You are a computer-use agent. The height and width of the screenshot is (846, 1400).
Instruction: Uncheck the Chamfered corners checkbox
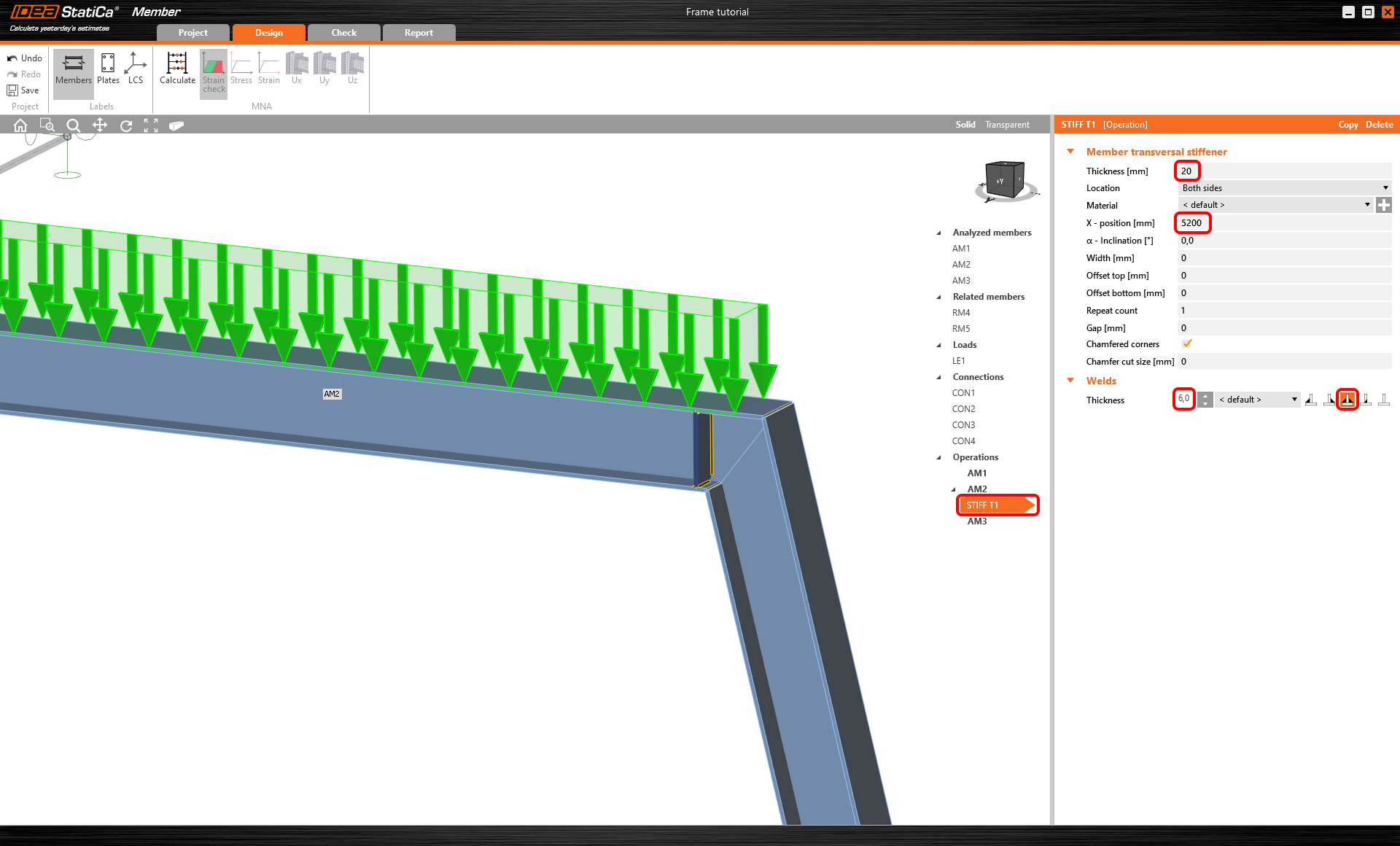point(1187,344)
